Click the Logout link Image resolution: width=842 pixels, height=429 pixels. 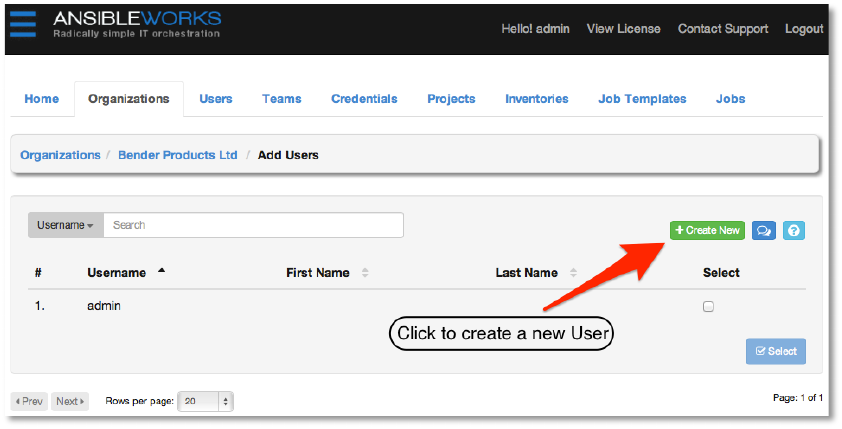coord(804,29)
